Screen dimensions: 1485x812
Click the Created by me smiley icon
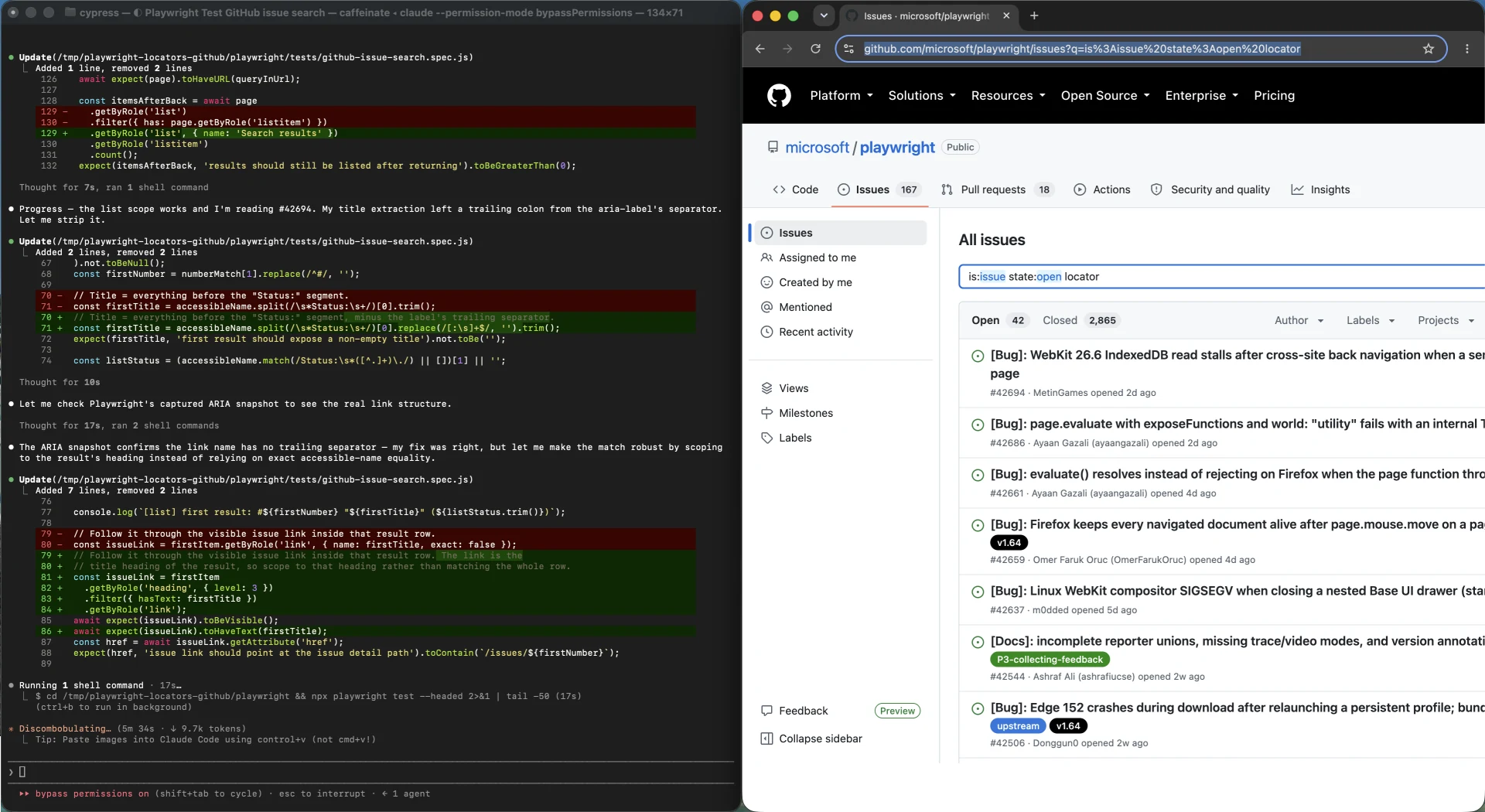[x=766, y=282]
